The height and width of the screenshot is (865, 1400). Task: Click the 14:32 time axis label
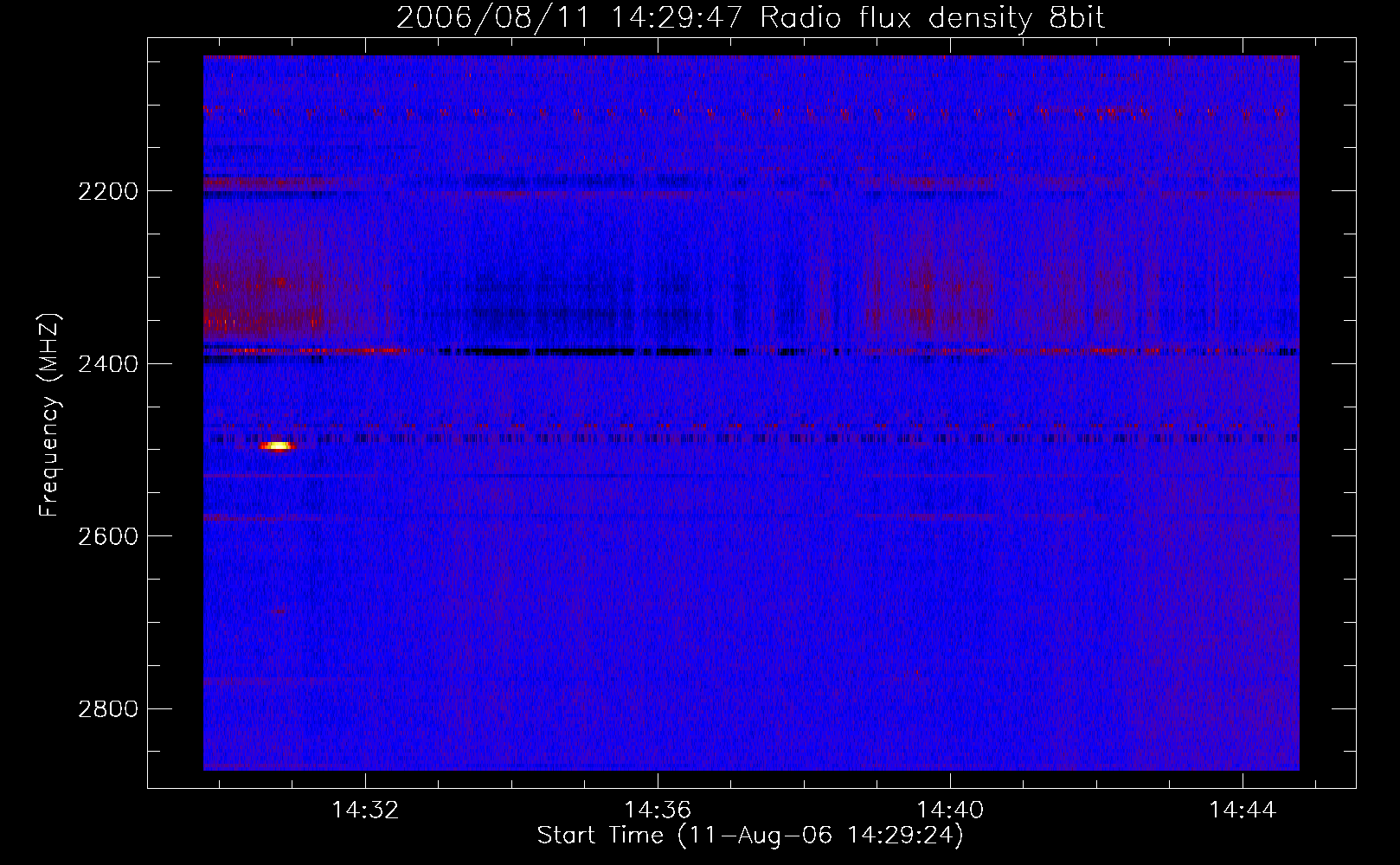(365, 810)
